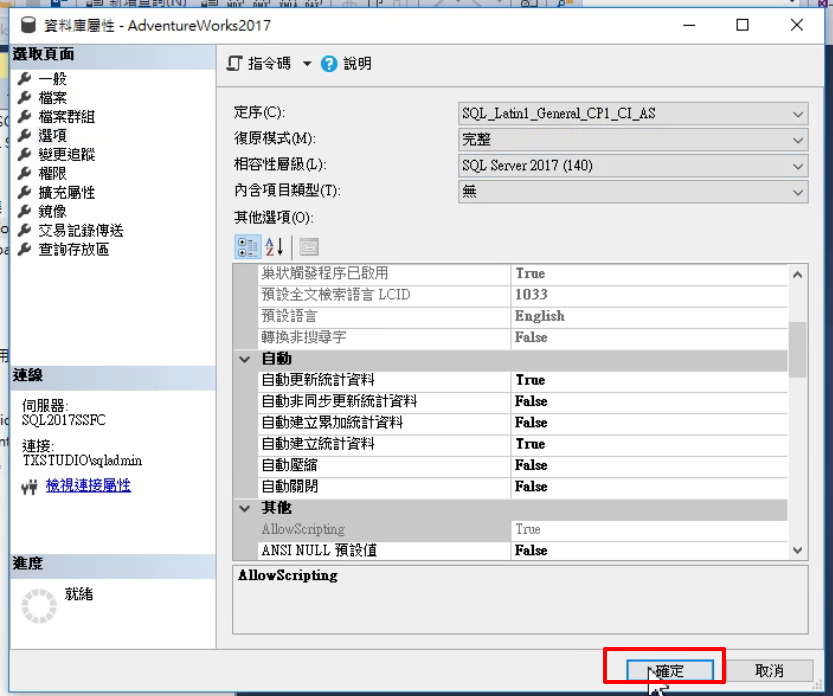This screenshot has width=833, height=696.
Task: Show the 擴充屬性 page
Action: 67,192
